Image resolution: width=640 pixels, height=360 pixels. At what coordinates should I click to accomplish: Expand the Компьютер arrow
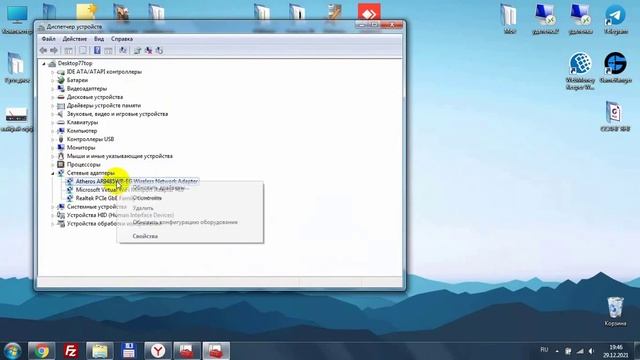coord(53,131)
